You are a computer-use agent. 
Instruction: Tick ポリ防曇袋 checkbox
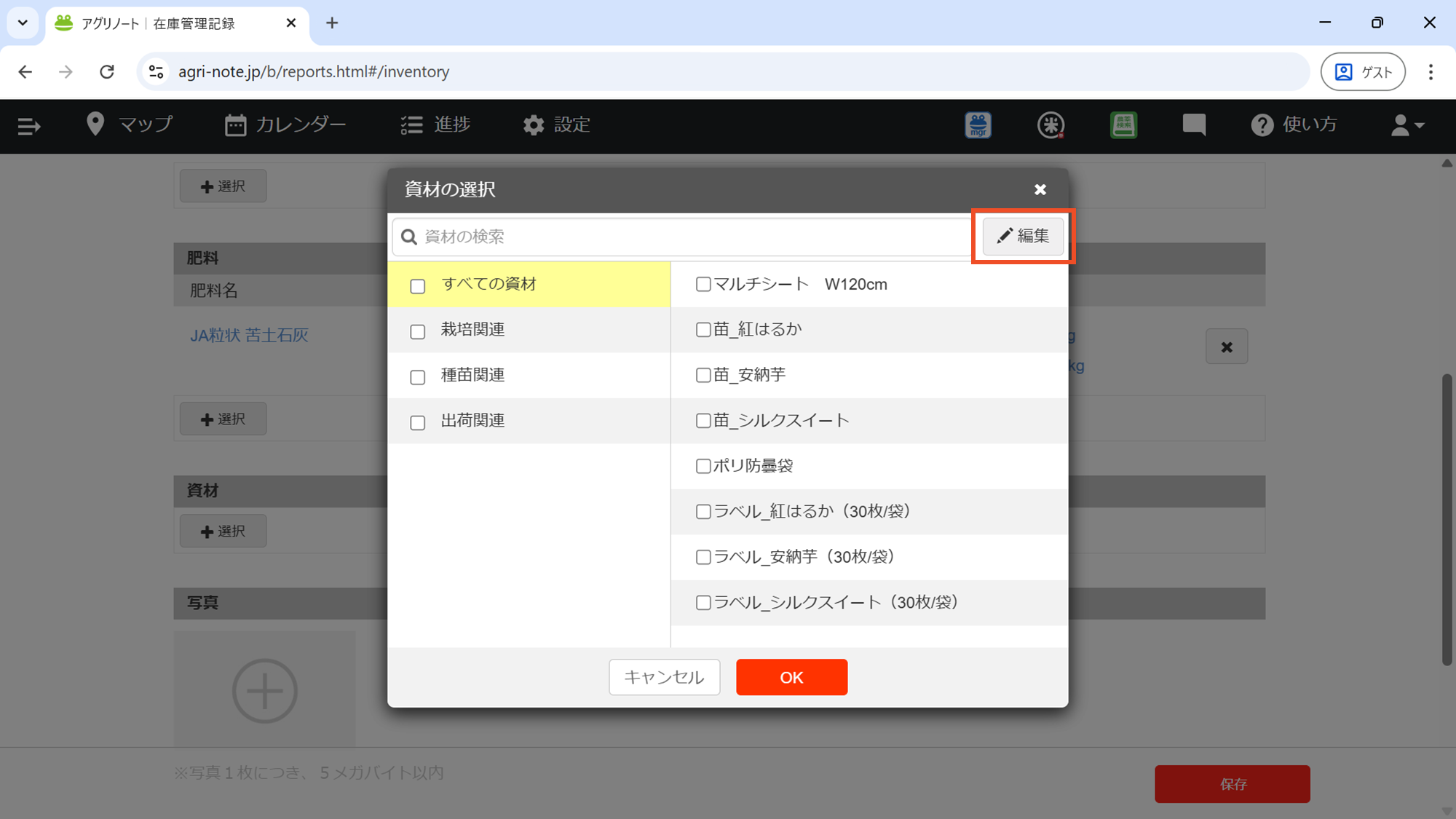pyautogui.click(x=703, y=466)
